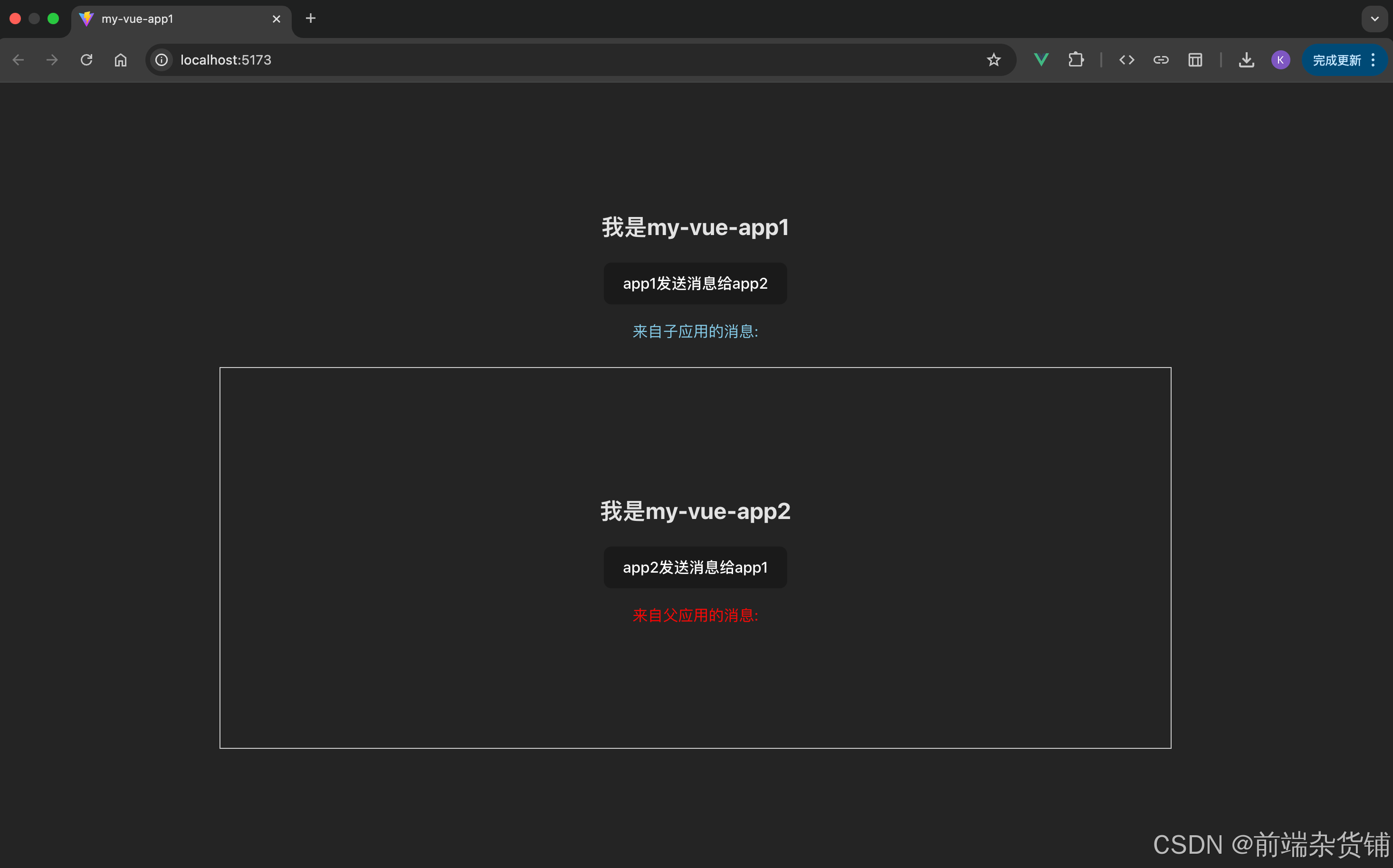Click the code brackets extension icon

[1126, 60]
